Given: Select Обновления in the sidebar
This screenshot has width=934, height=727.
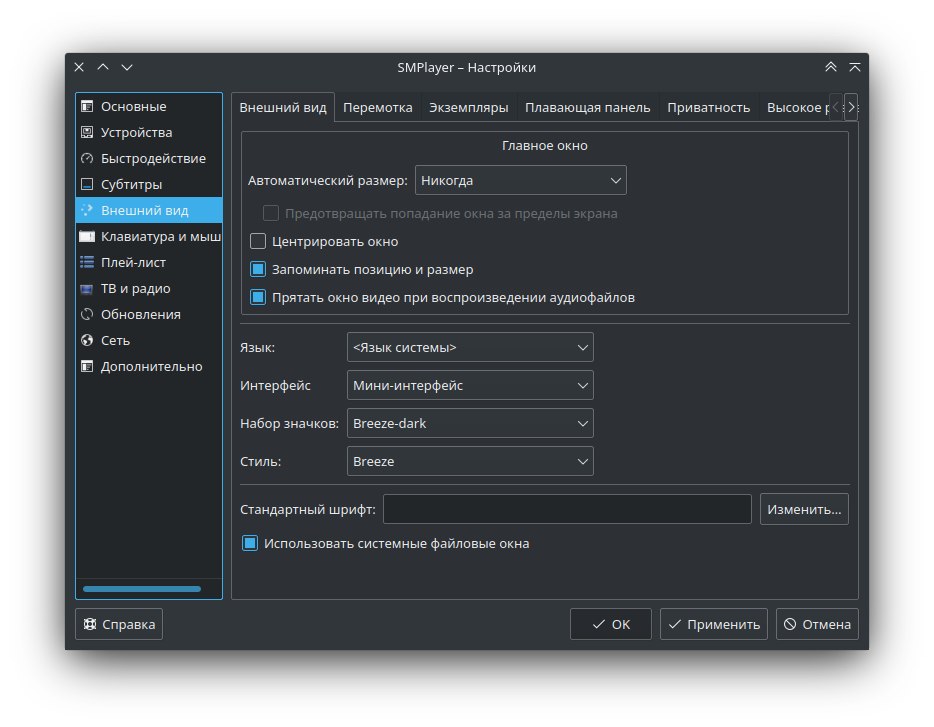Looking at the screenshot, I should pos(149,315).
